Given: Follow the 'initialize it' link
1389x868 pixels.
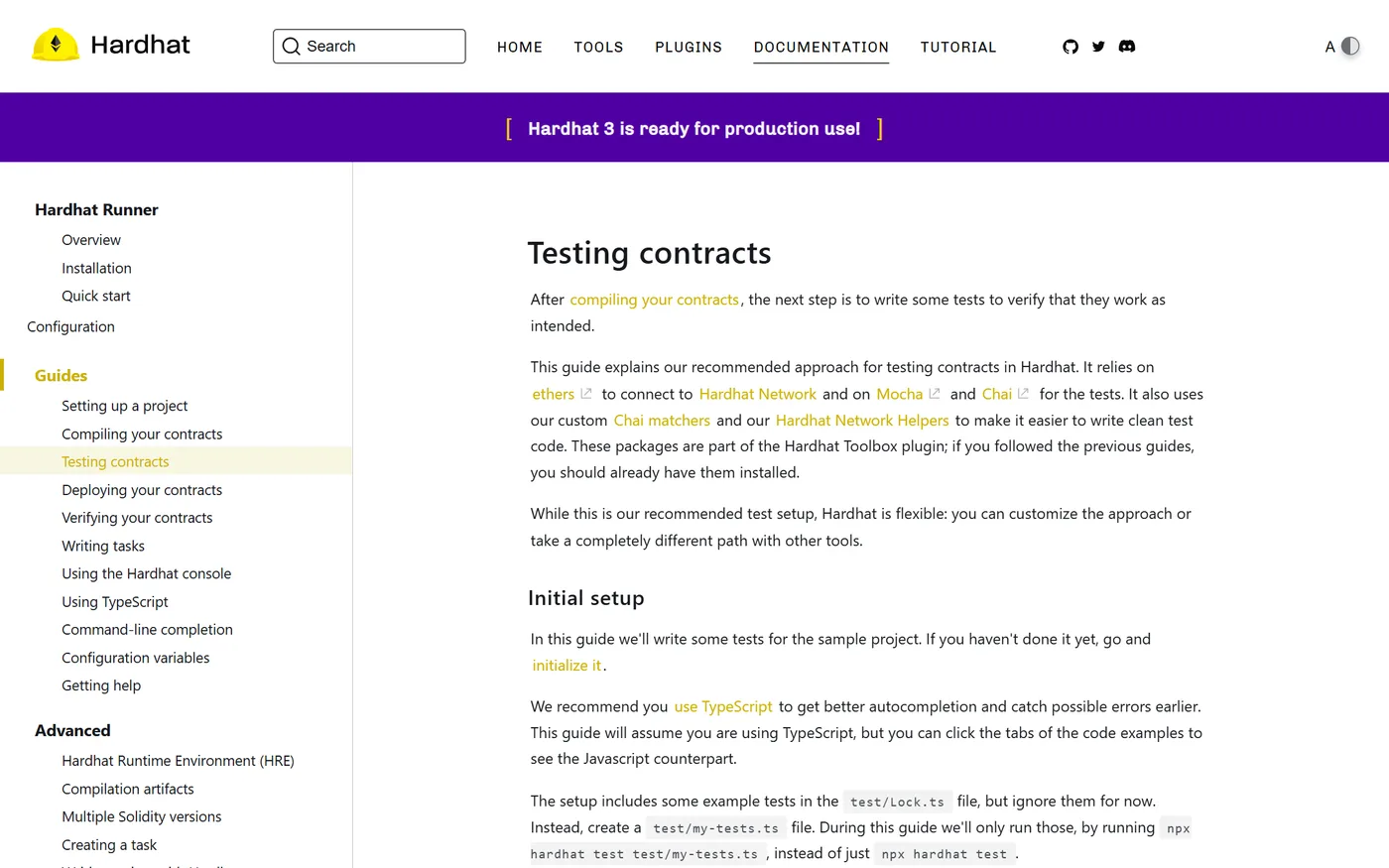Looking at the screenshot, I should pos(567,666).
